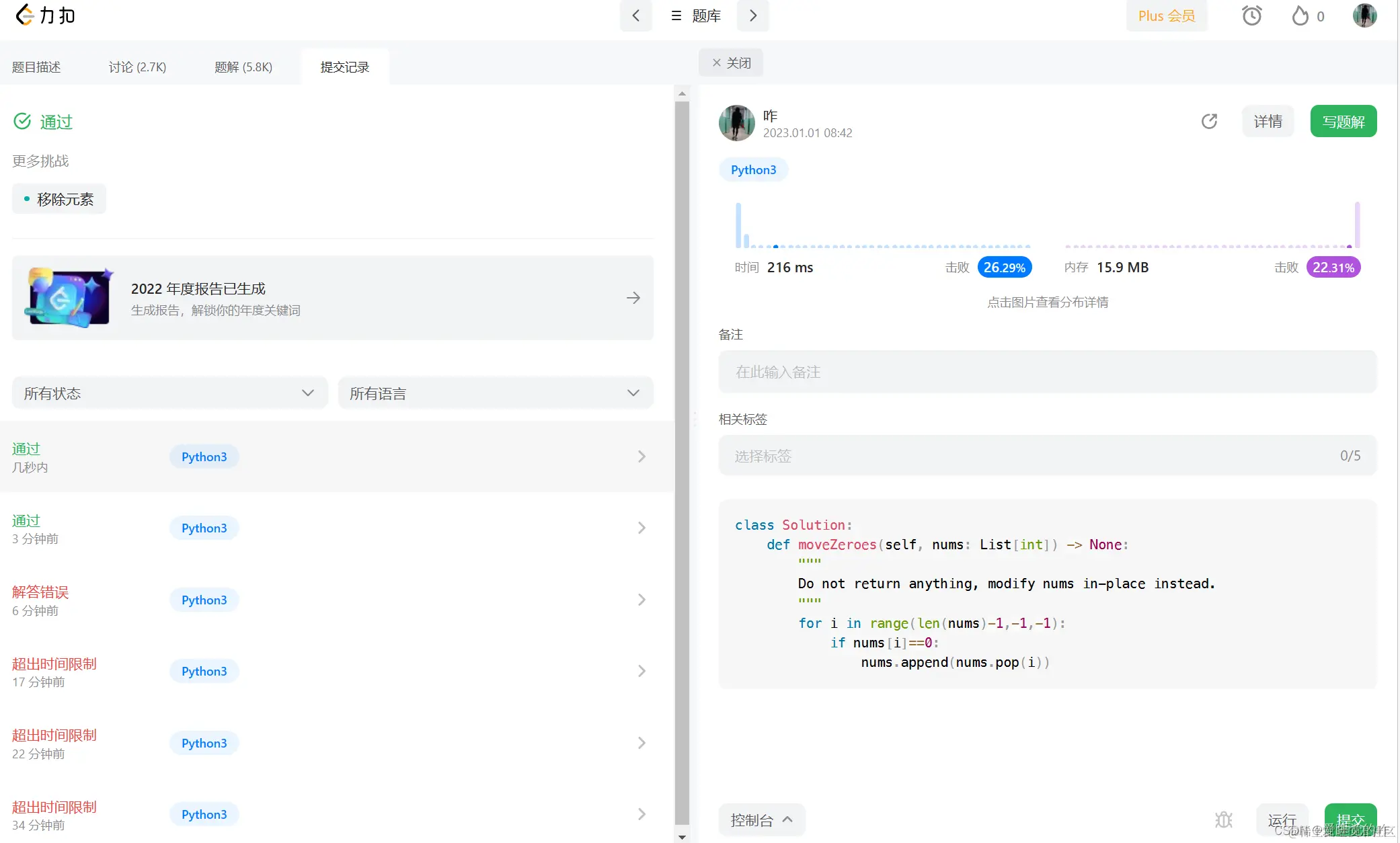Open the 2022 年度报告 banner
Screen dimensions: 1400x843
(332, 298)
